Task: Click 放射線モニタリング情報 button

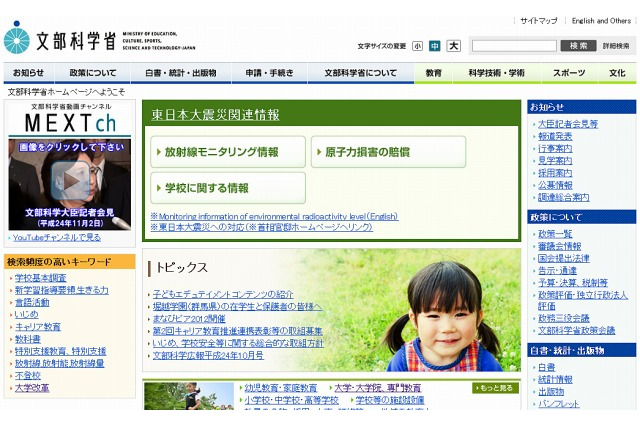Action: [228, 152]
